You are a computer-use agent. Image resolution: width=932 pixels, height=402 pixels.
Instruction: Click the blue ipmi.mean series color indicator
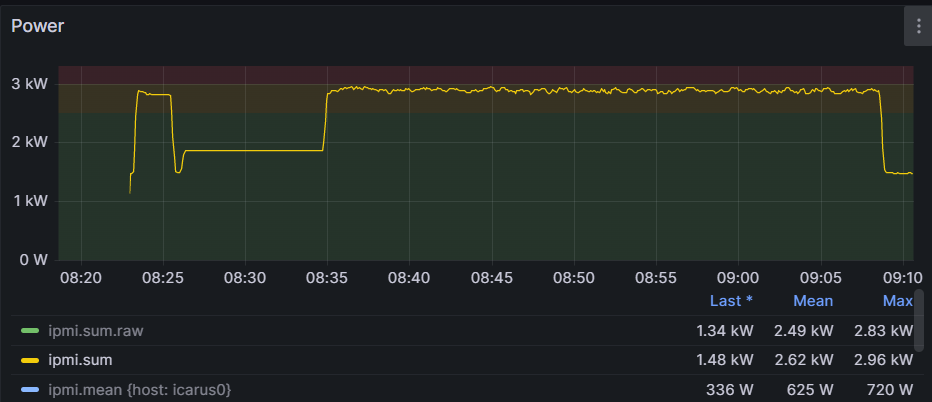coord(30,389)
